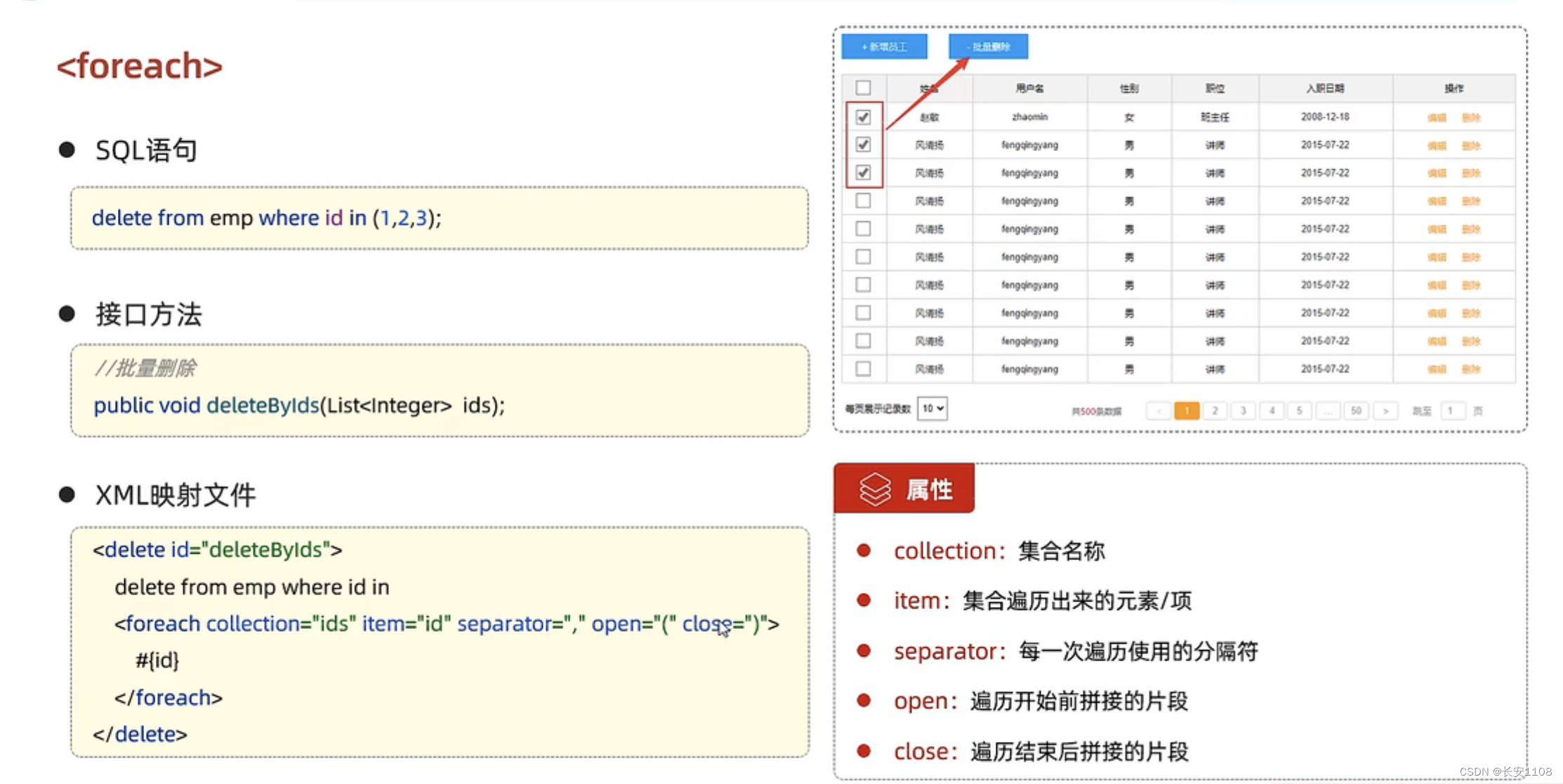
Task: Click the stacked layers icon beside 属性
Action: 875,489
